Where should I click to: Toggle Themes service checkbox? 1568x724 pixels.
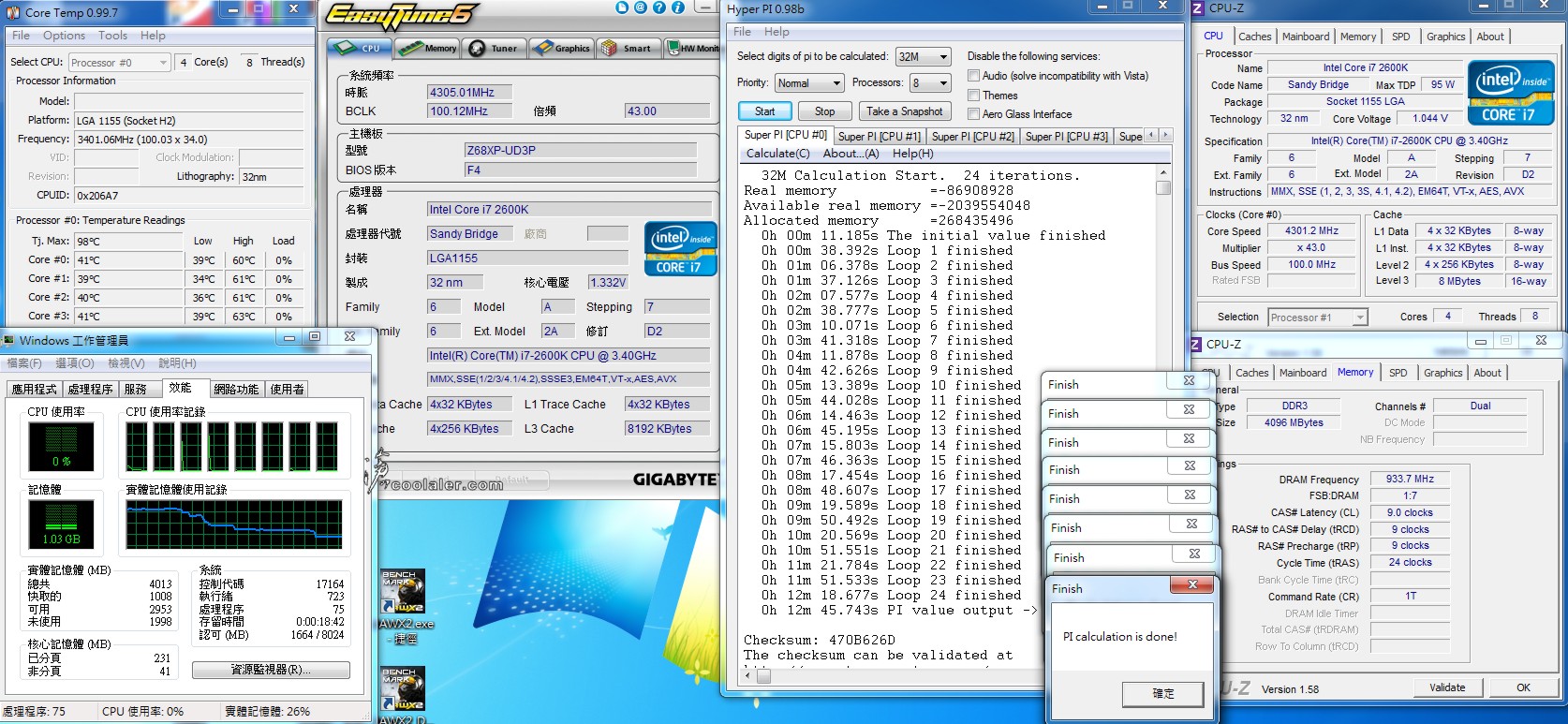point(974,96)
